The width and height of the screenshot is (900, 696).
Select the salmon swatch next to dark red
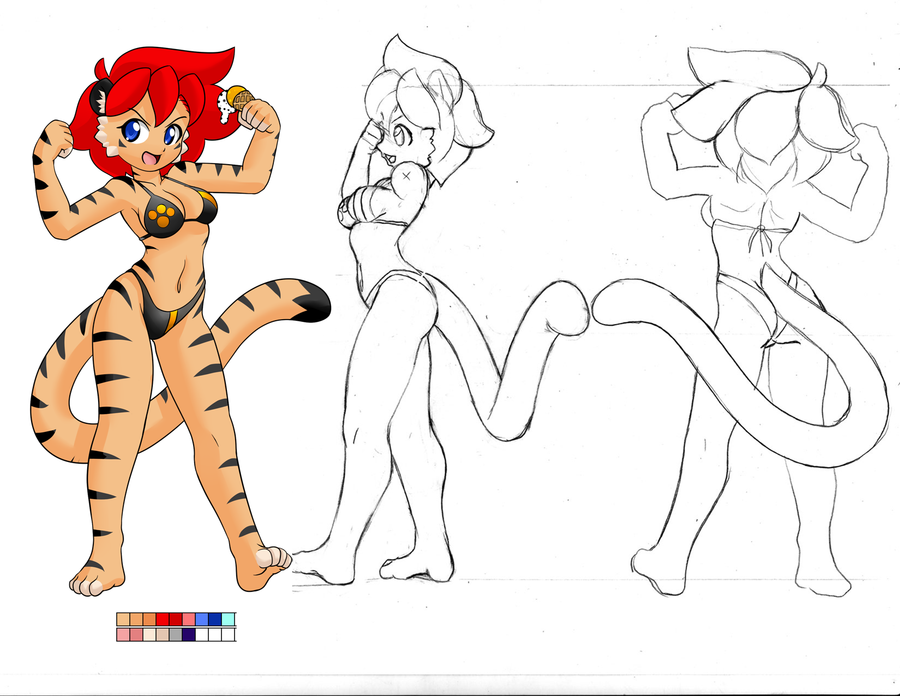189,619
